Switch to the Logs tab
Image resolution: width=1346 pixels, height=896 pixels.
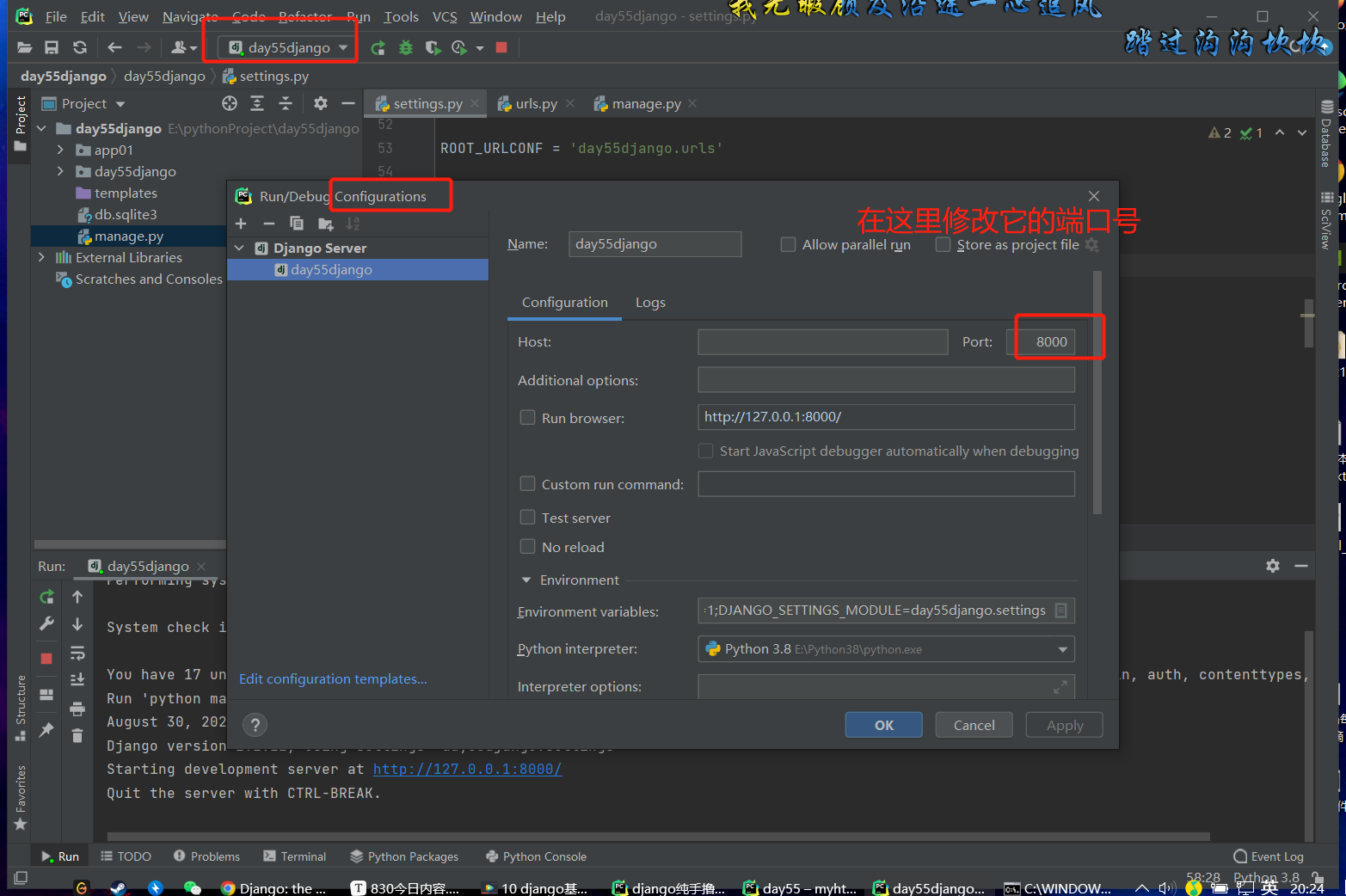[650, 303]
